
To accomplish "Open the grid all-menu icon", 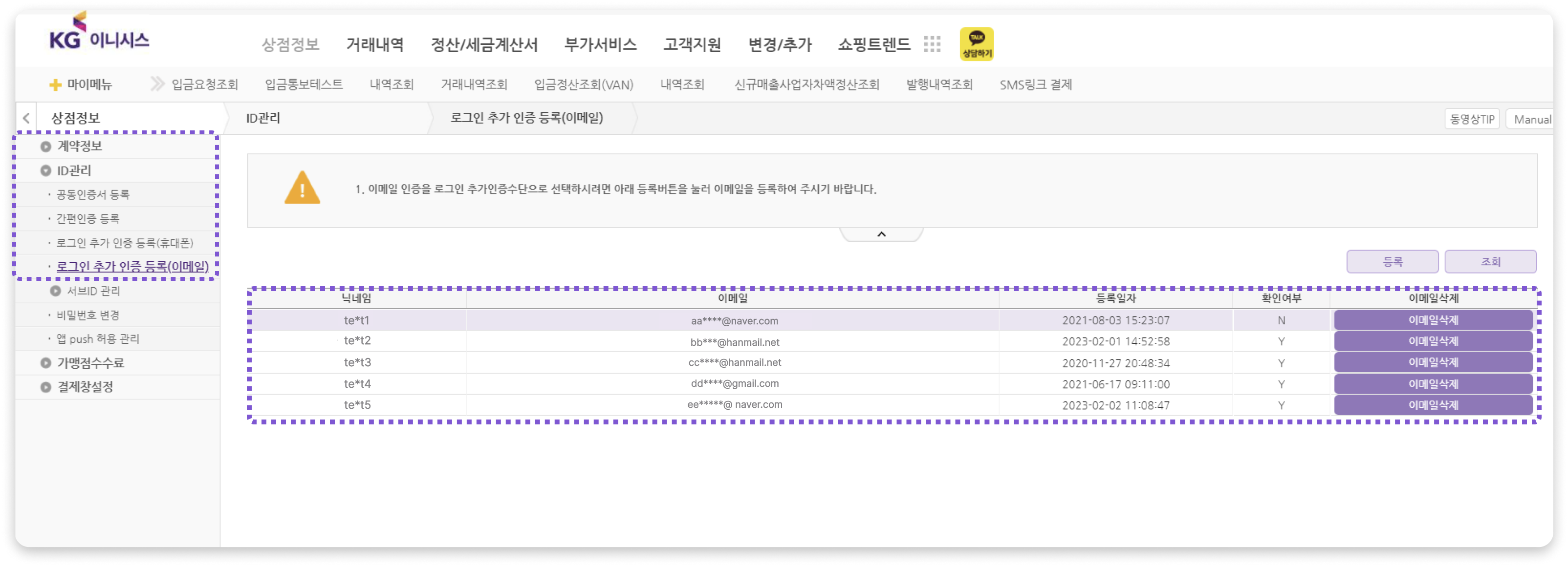I will click(x=931, y=44).
